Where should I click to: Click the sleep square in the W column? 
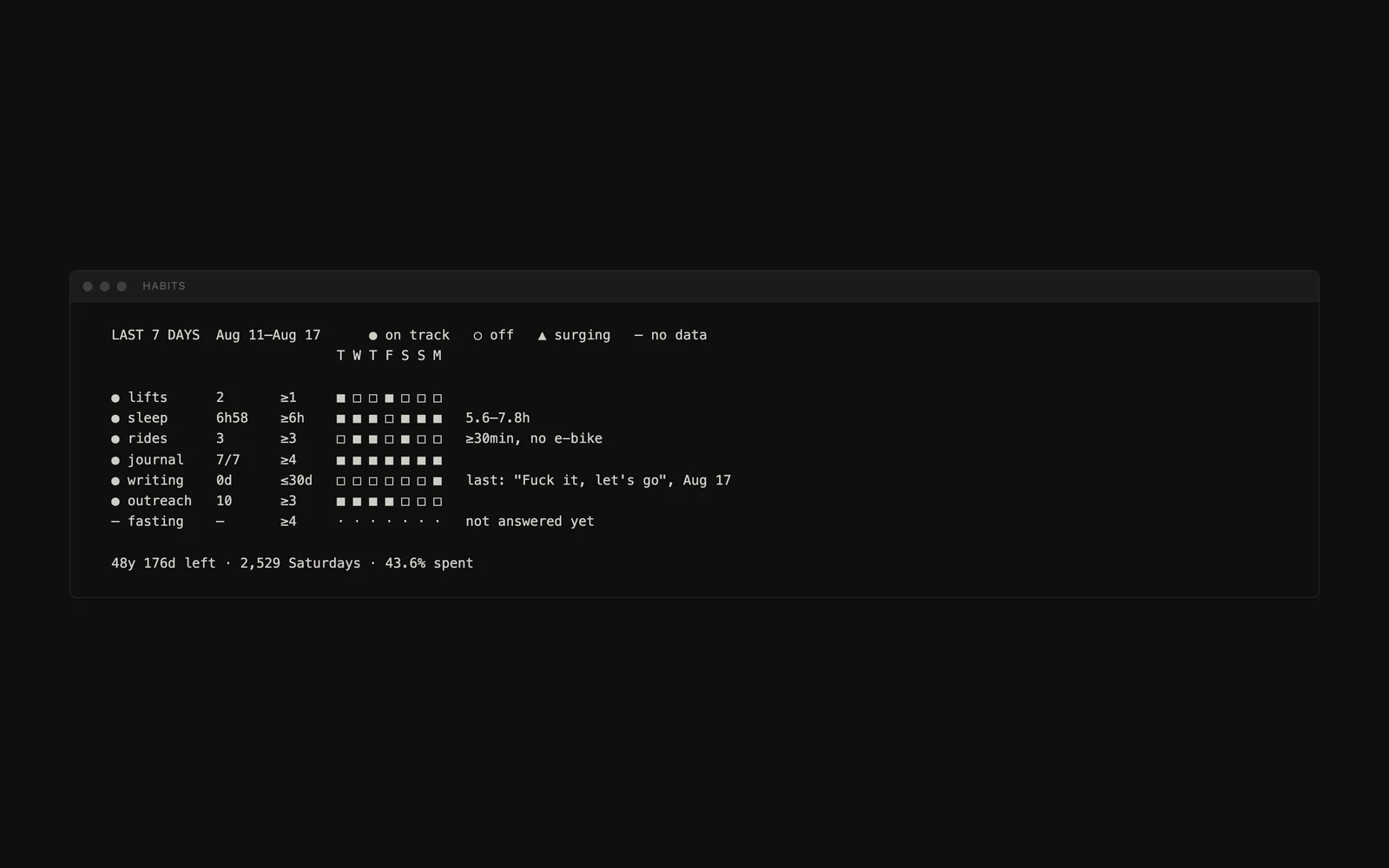[357, 419]
